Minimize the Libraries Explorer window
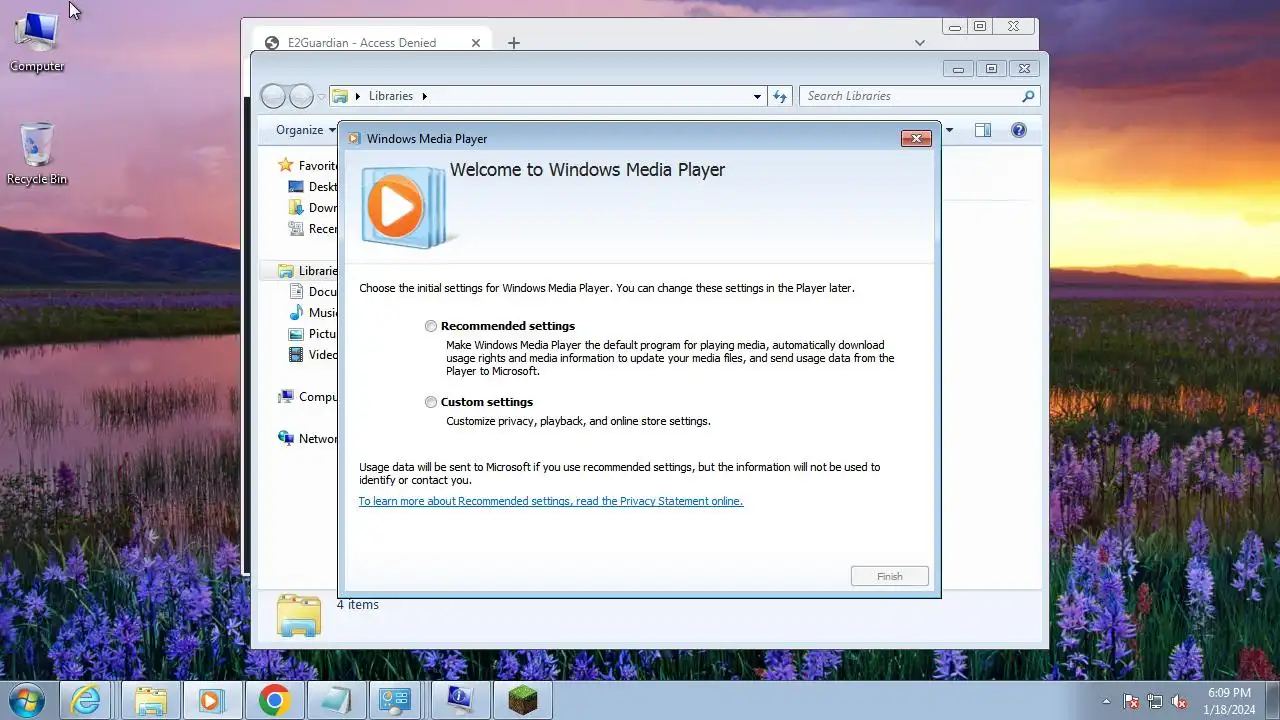 pyautogui.click(x=959, y=69)
